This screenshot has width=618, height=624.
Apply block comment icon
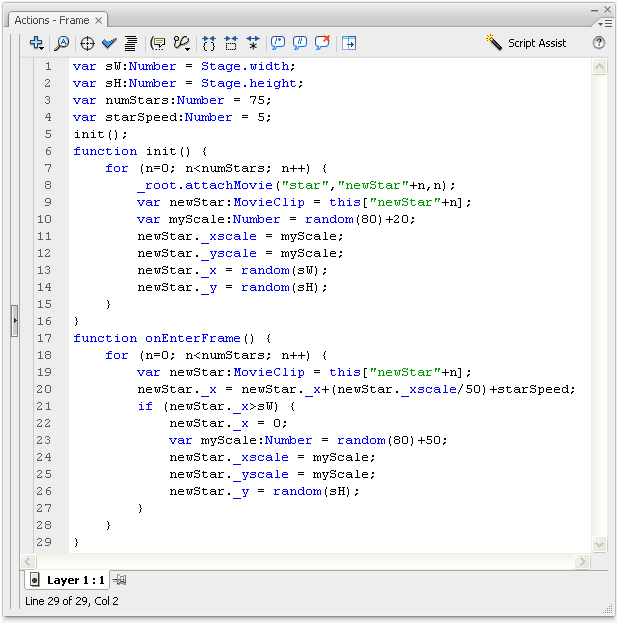[x=278, y=43]
